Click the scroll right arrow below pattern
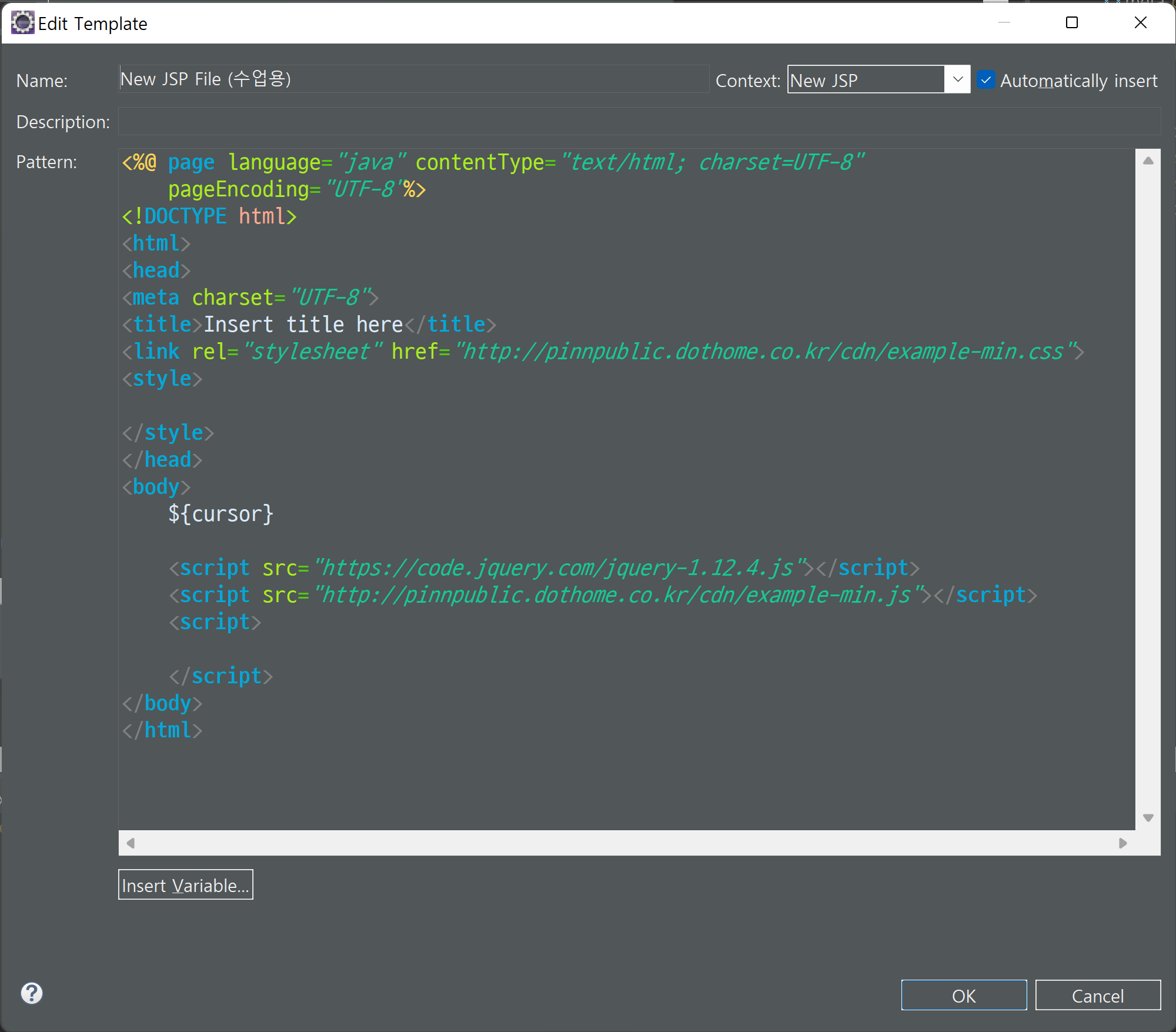Screen dimensions: 1176x1032 click(x=1123, y=843)
